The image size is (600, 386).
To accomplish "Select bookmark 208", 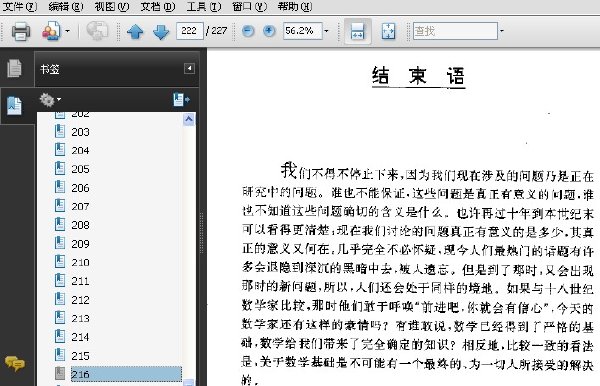I will click(80, 225).
